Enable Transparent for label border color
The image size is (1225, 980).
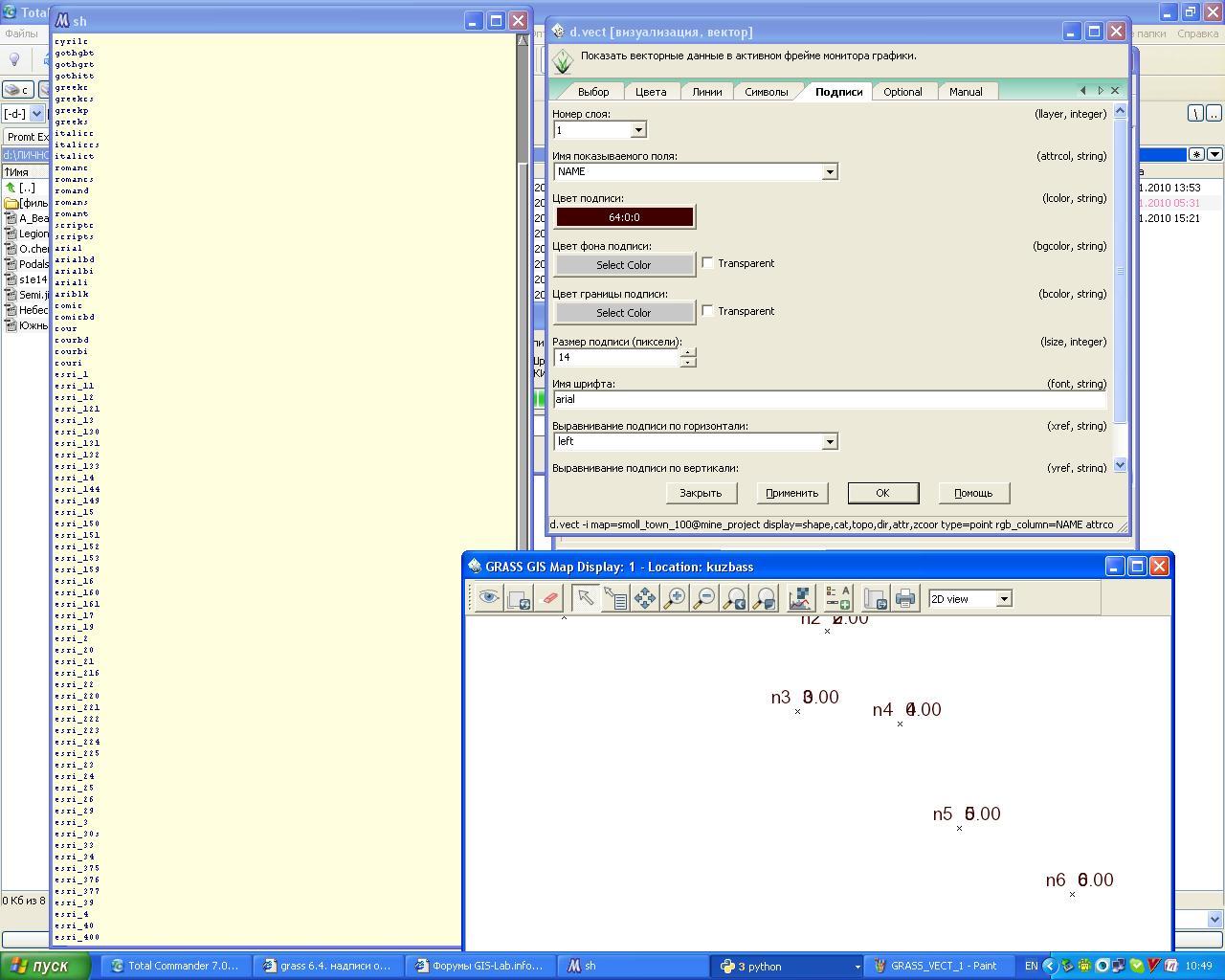tap(708, 311)
